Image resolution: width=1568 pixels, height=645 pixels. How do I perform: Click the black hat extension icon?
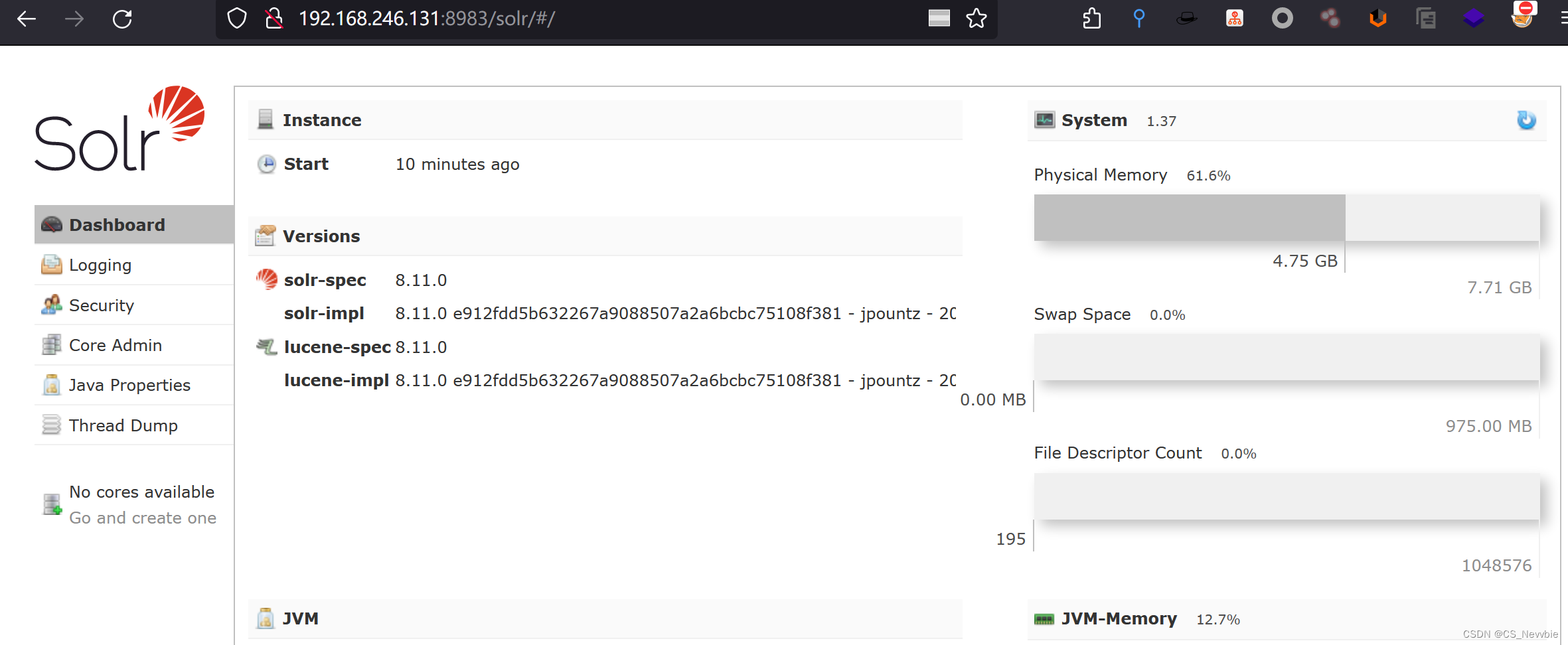(x=1187, y=19)
